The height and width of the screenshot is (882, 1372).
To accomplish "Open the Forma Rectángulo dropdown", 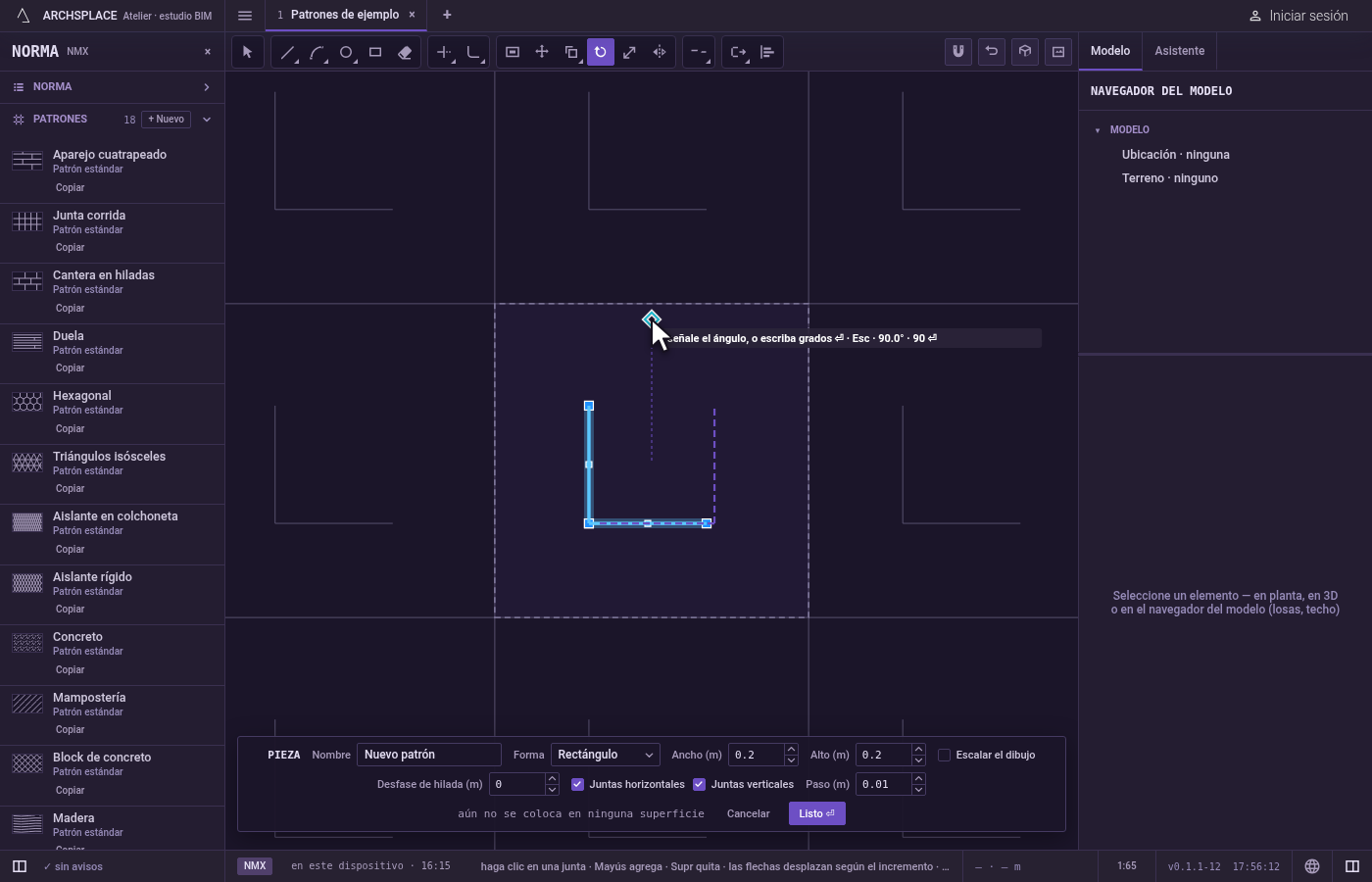I will (x=605, y=755).
